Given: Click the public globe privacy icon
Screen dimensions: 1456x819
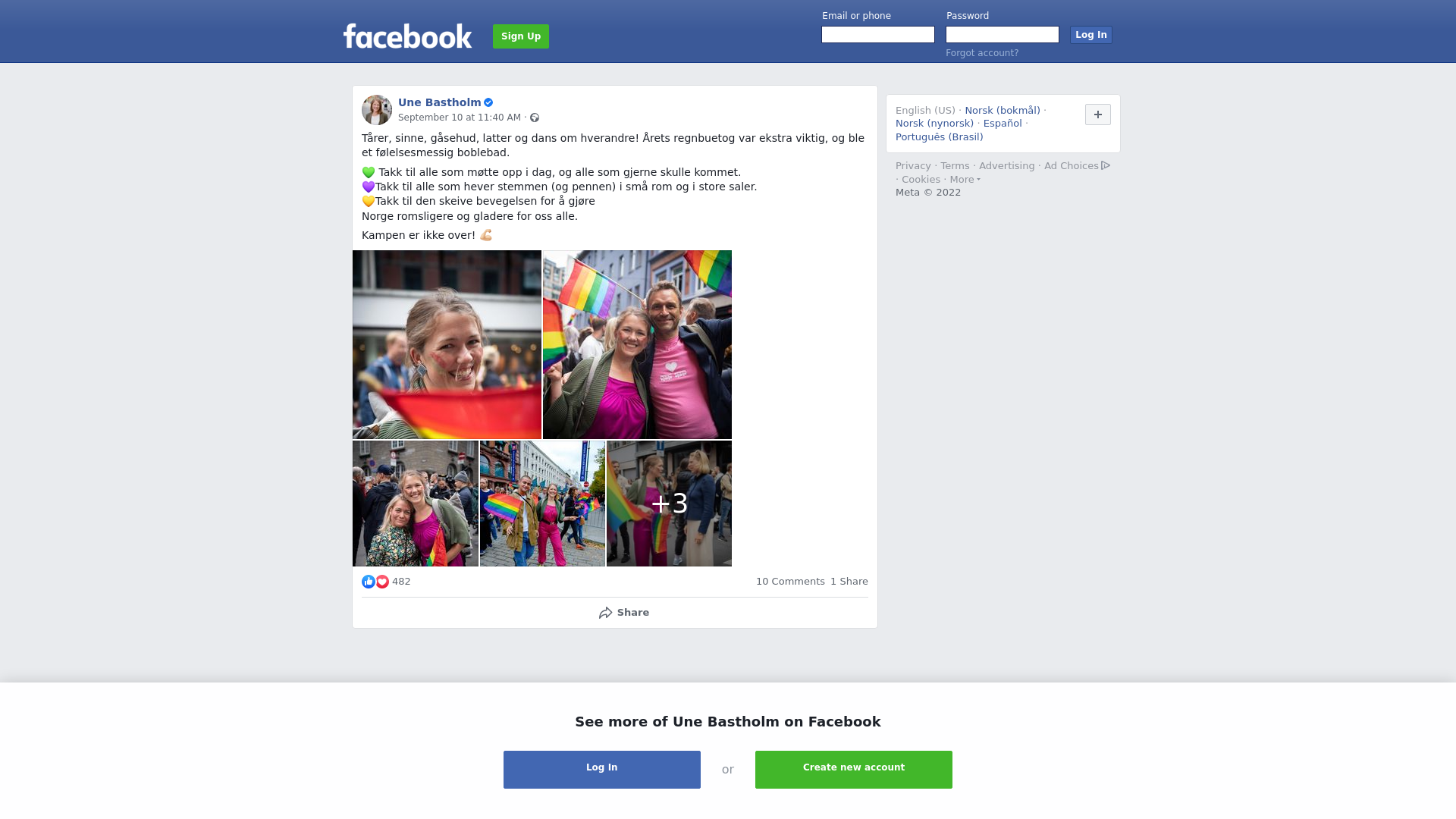Looking at the screenshot, I should coord(535,118).
